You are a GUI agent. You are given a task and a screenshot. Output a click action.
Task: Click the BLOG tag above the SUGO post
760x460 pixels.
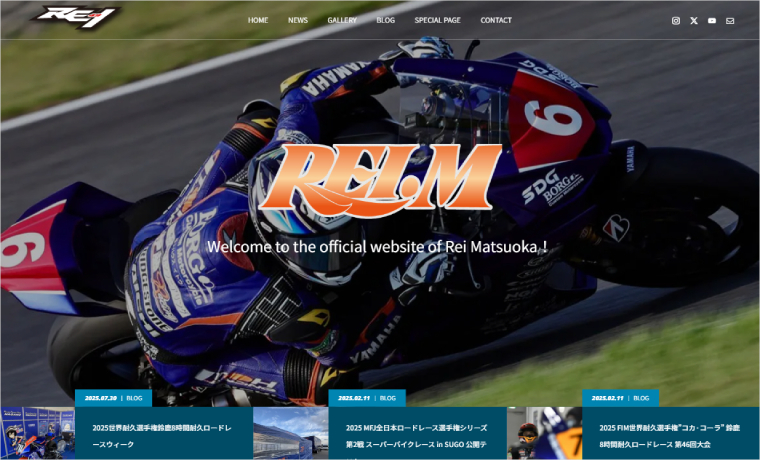(388, 398)
